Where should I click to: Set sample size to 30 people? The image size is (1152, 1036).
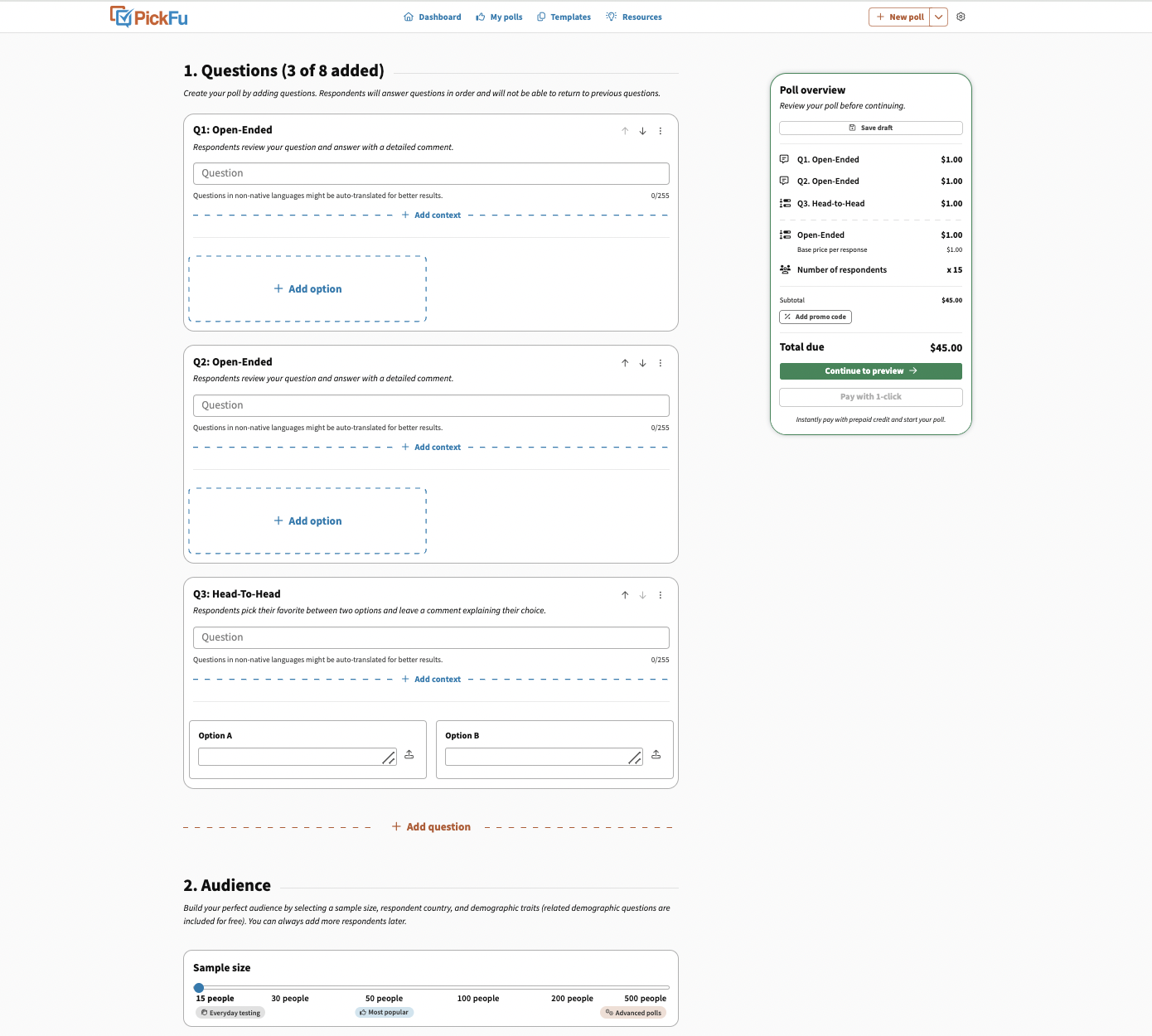tap(290, 999)
